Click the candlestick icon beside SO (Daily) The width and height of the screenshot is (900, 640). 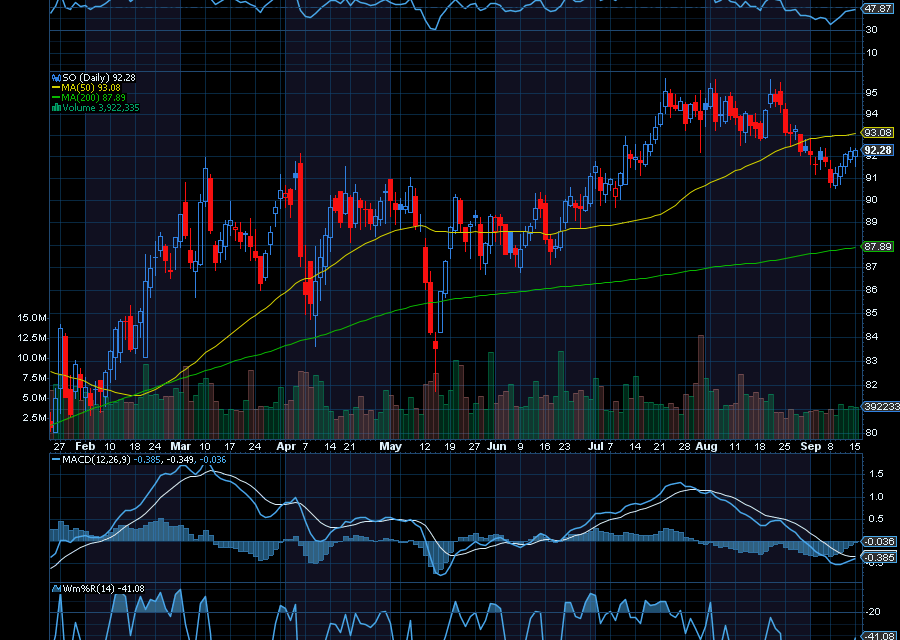click(x=56, y=77)
